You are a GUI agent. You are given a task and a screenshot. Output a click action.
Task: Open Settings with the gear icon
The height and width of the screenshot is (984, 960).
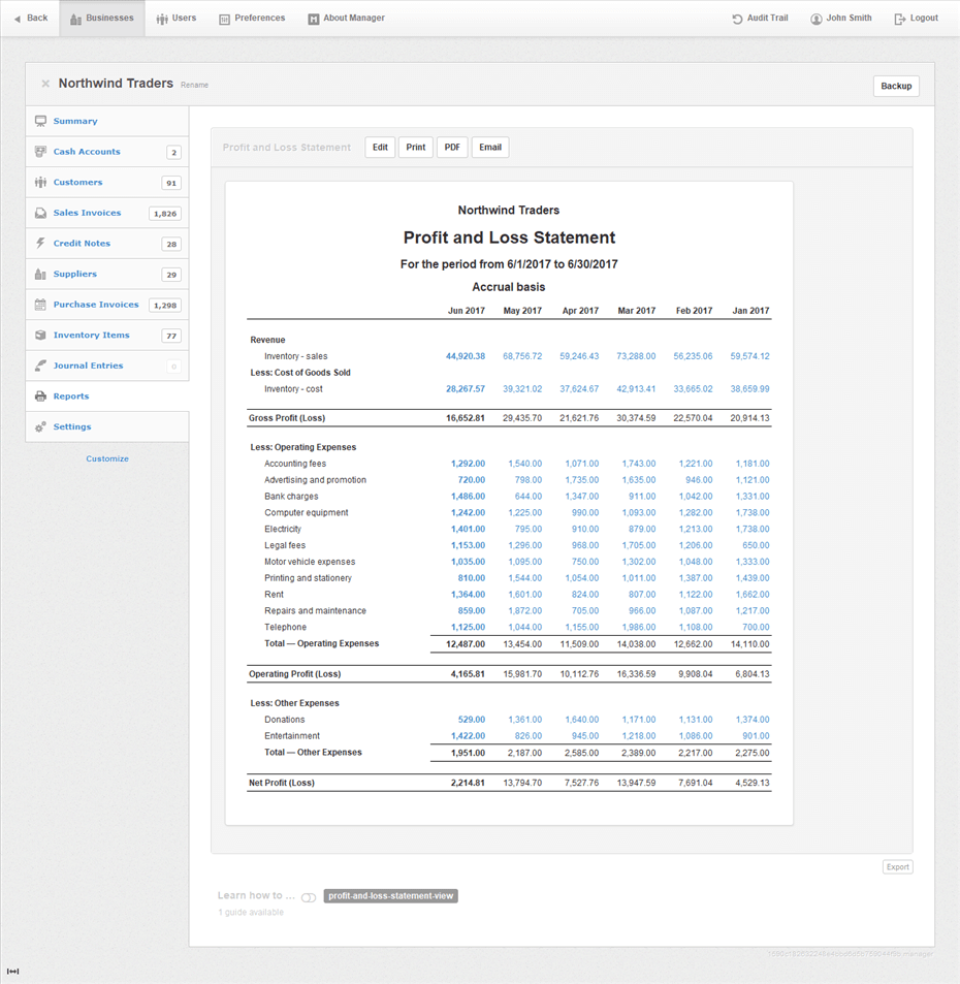coord(39,426)
